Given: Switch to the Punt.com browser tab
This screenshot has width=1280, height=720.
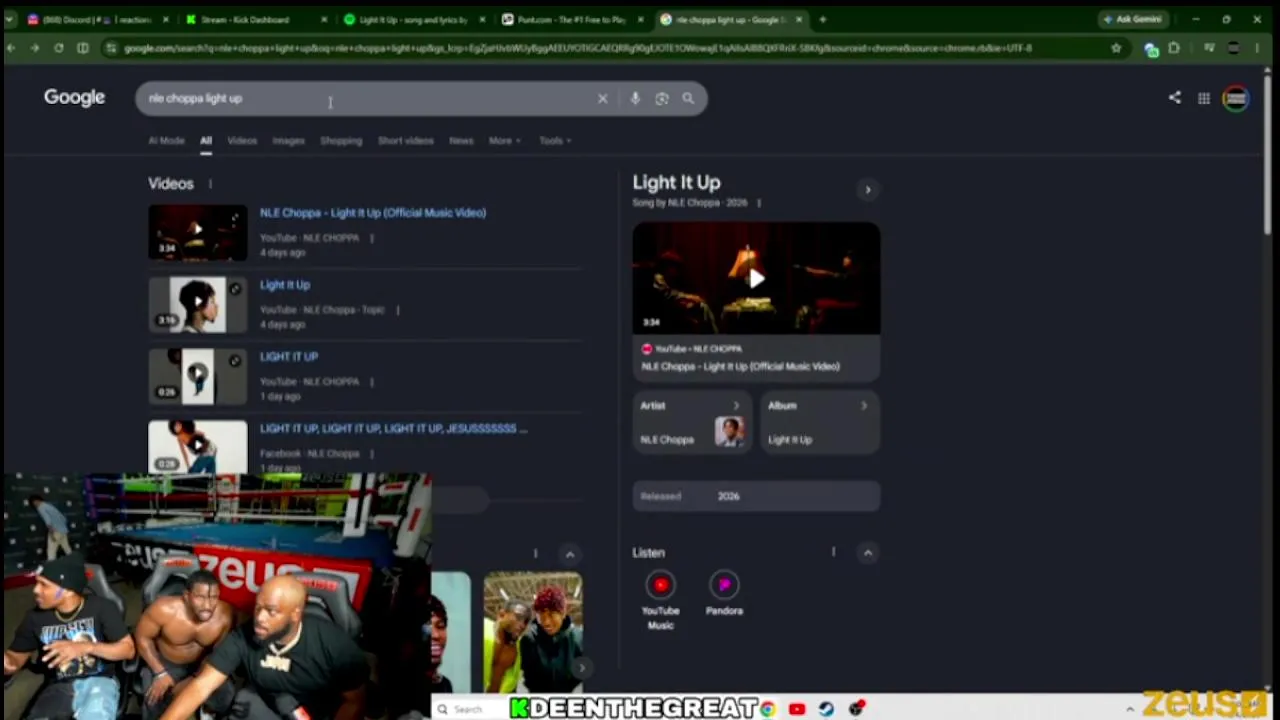Looking at the screenshot, I should point(575,19).
